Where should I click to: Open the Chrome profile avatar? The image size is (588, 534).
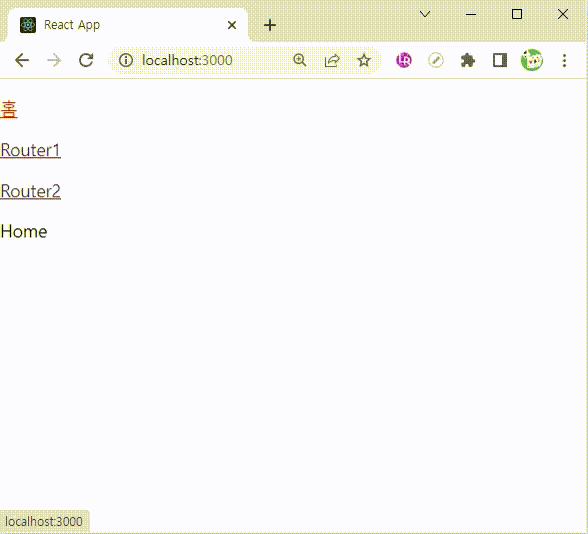point(532,60)
